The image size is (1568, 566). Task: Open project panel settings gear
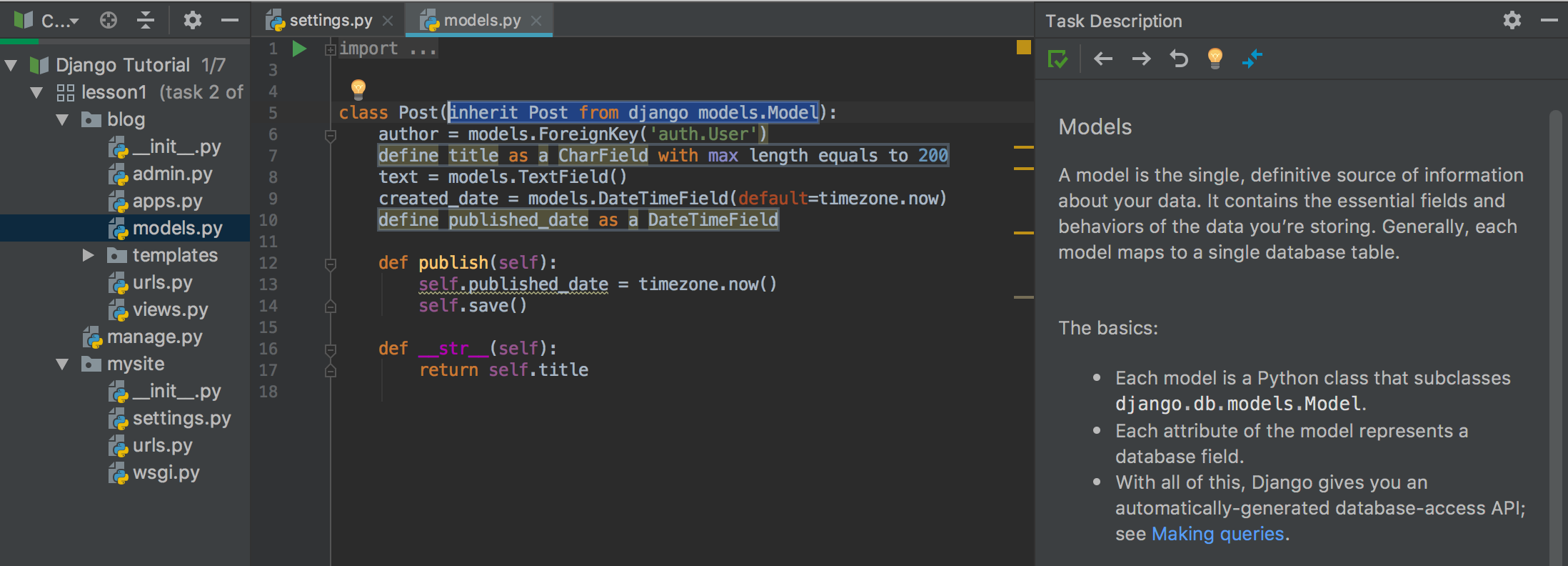coord(192,21)
